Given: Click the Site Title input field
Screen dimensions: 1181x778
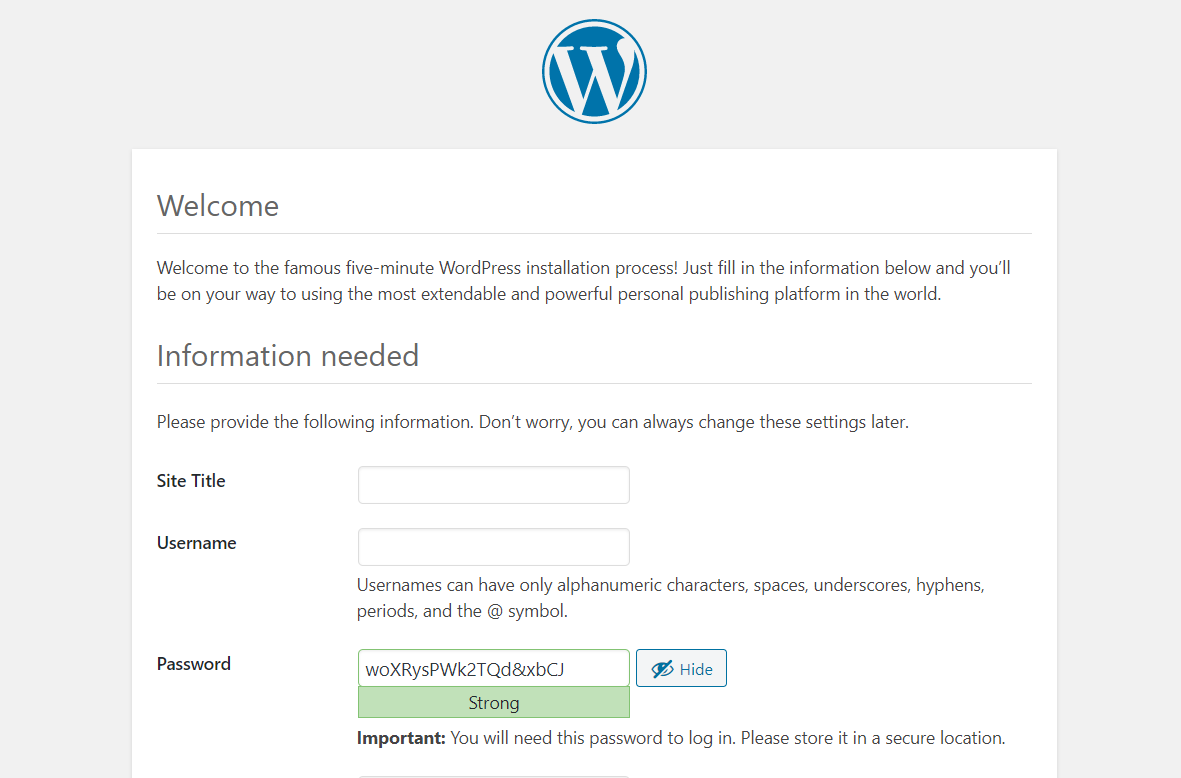Looking at the screenshot, I should 493,485.
